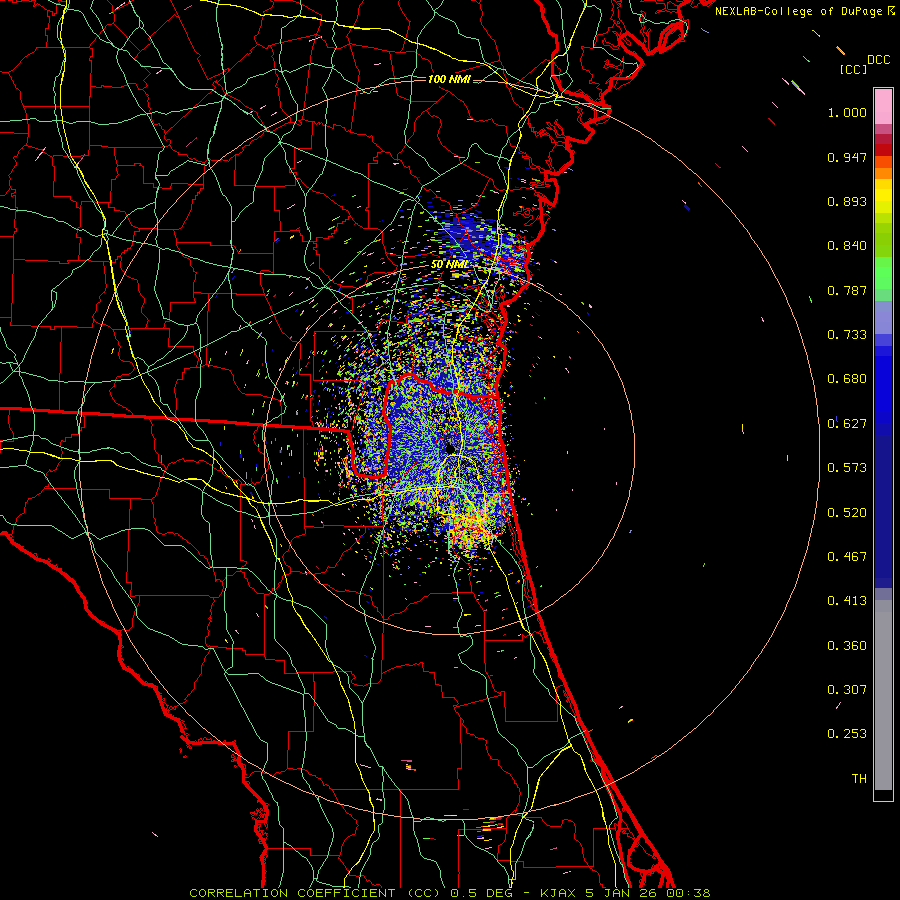The height and width of the screenshot is (900, 900).
Task: Click the 0.253 colorbar value
Action: point(847,734)
